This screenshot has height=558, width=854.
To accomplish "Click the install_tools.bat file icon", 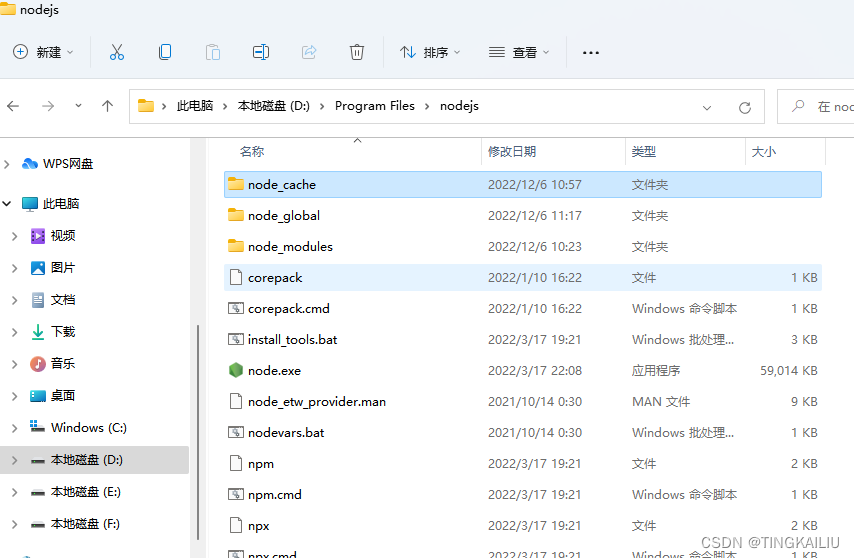I will click(x=235, y=339).
